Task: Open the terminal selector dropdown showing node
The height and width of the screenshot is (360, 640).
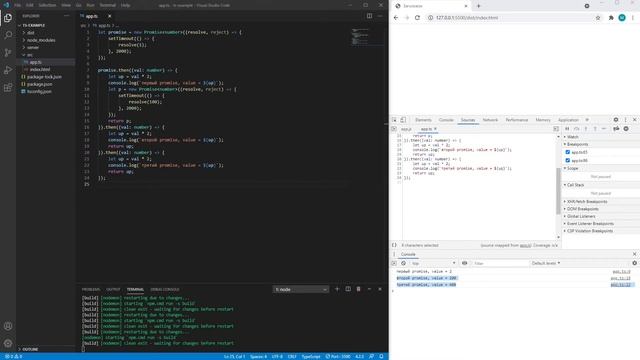Action: tap(301, 289)
